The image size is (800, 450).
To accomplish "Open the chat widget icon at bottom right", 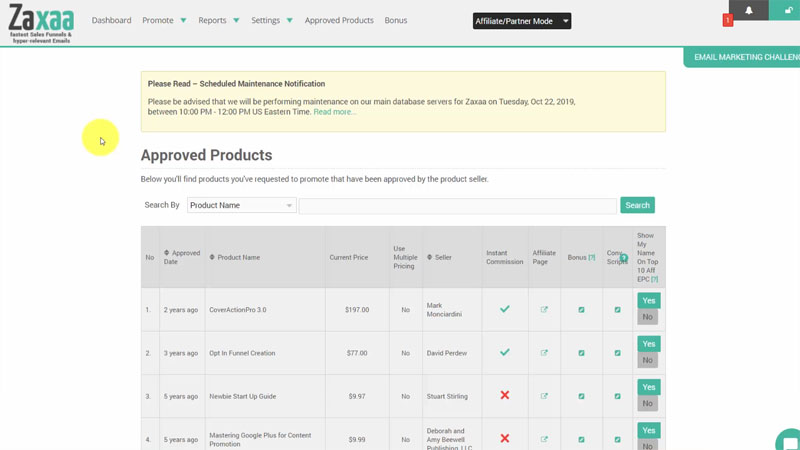I will click(x=789, y=440).
